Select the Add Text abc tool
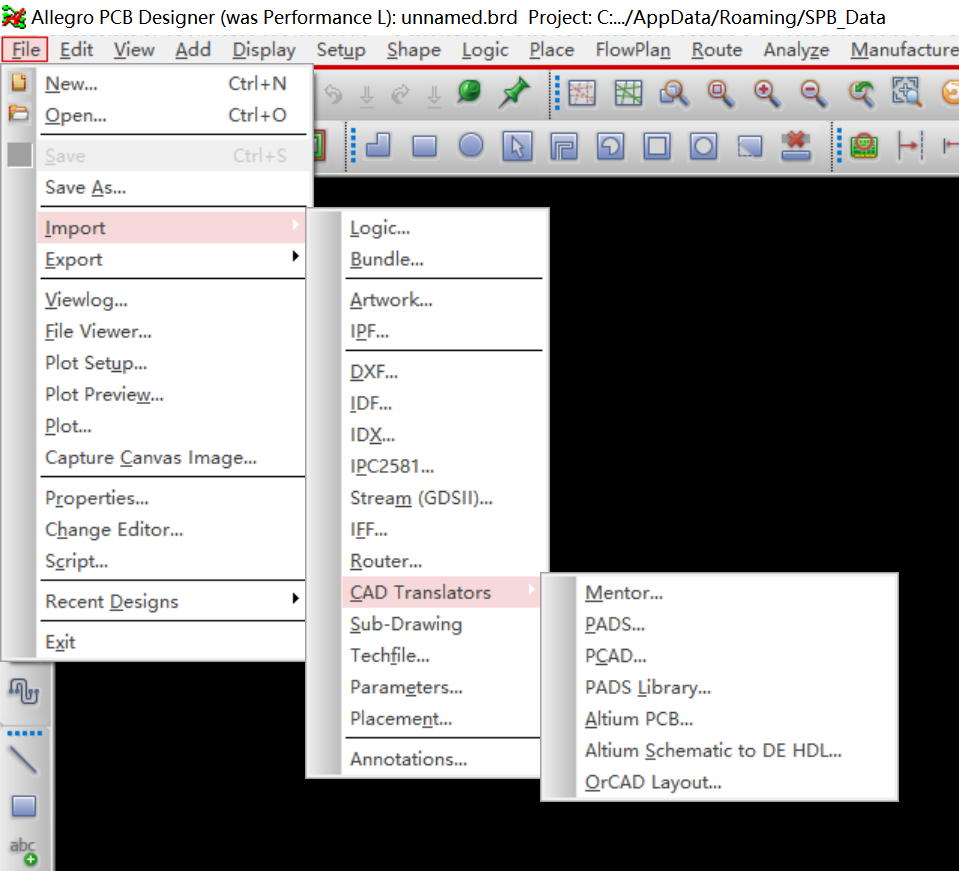Screen dimensions: 959x871 tap(23, 851)
